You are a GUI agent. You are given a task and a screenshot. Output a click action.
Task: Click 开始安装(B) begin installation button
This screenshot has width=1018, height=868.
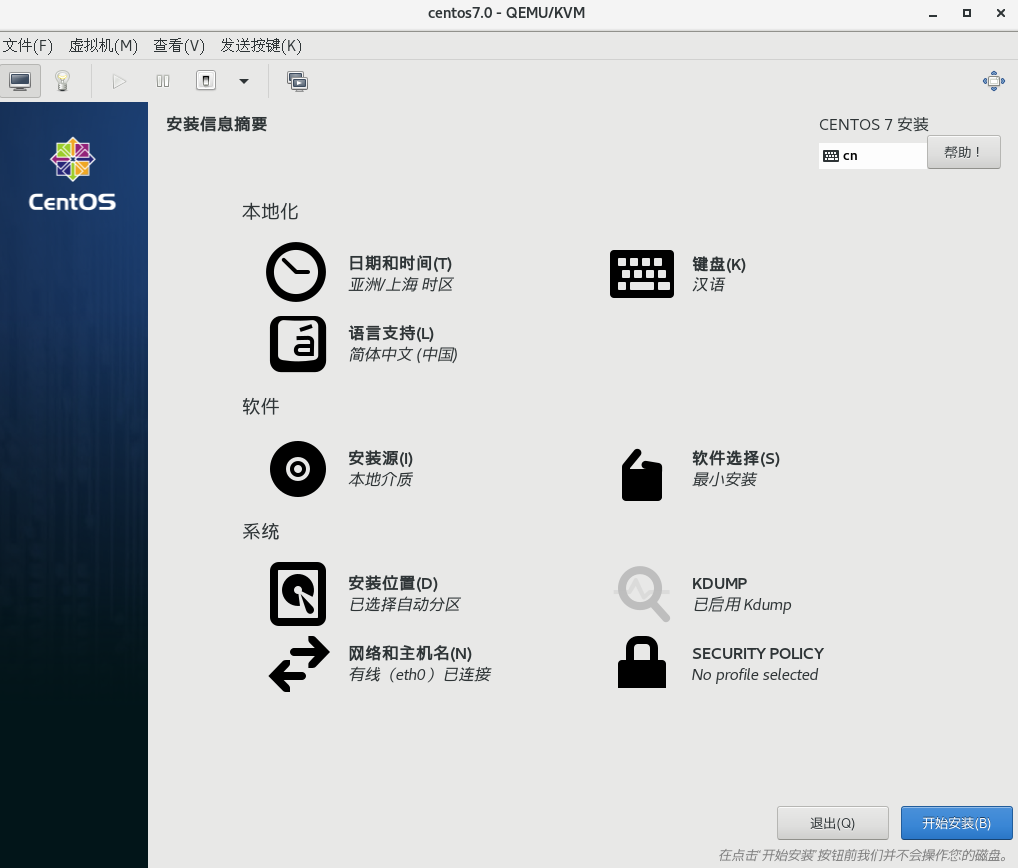[x=956, y=823]
